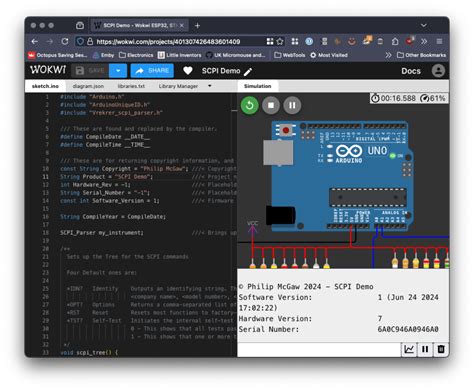Screen dimensions: 474x390
Task: Select the SCPI Demo - Wokwi browser tab
Action: (139, 25)
